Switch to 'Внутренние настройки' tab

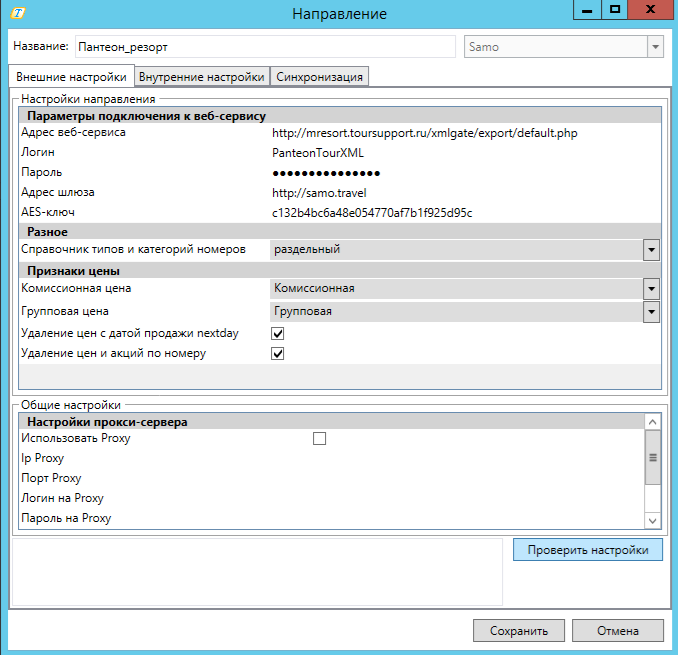(x=203, y=77)
